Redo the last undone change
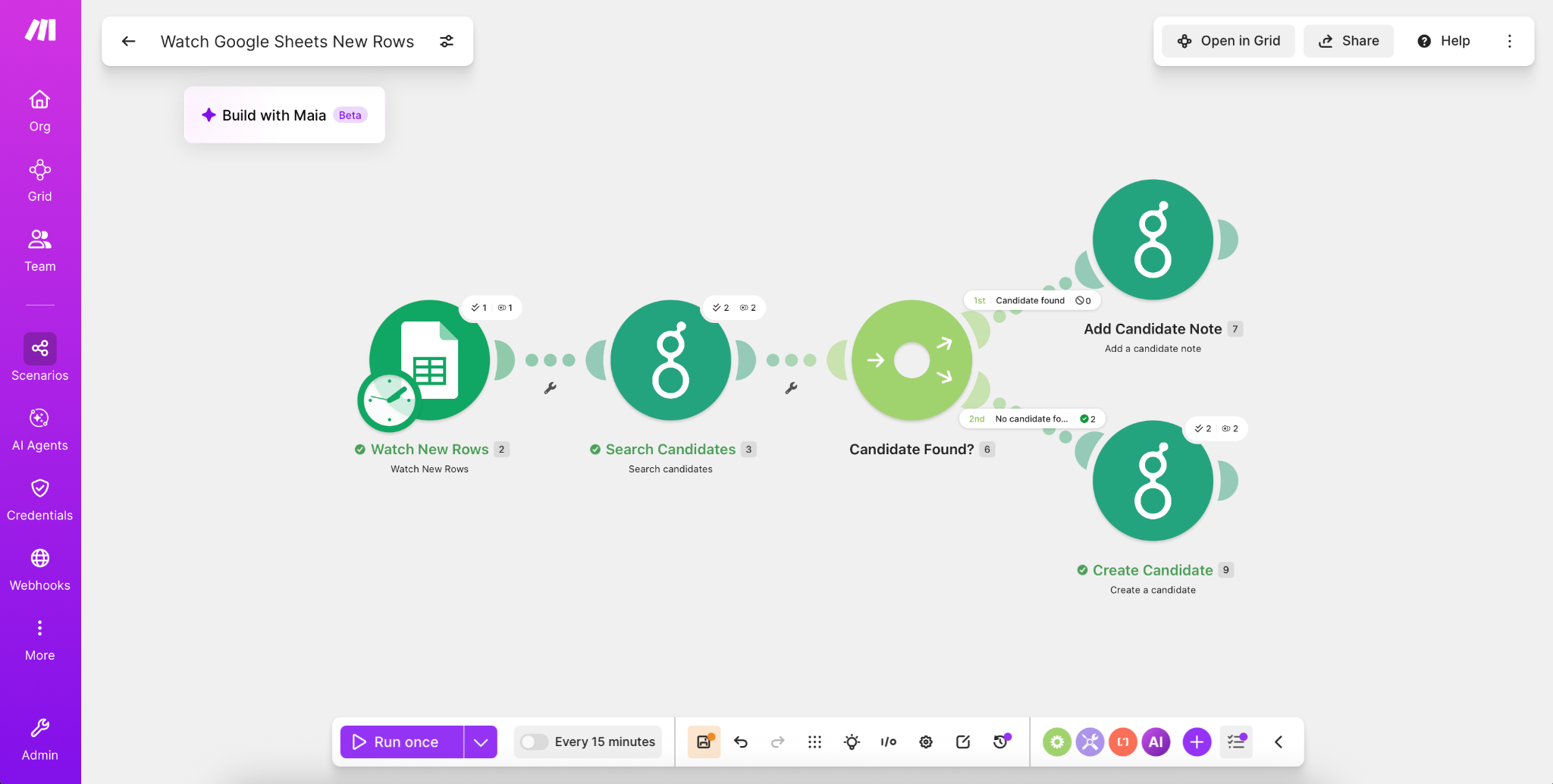 [x=777, y=742]
